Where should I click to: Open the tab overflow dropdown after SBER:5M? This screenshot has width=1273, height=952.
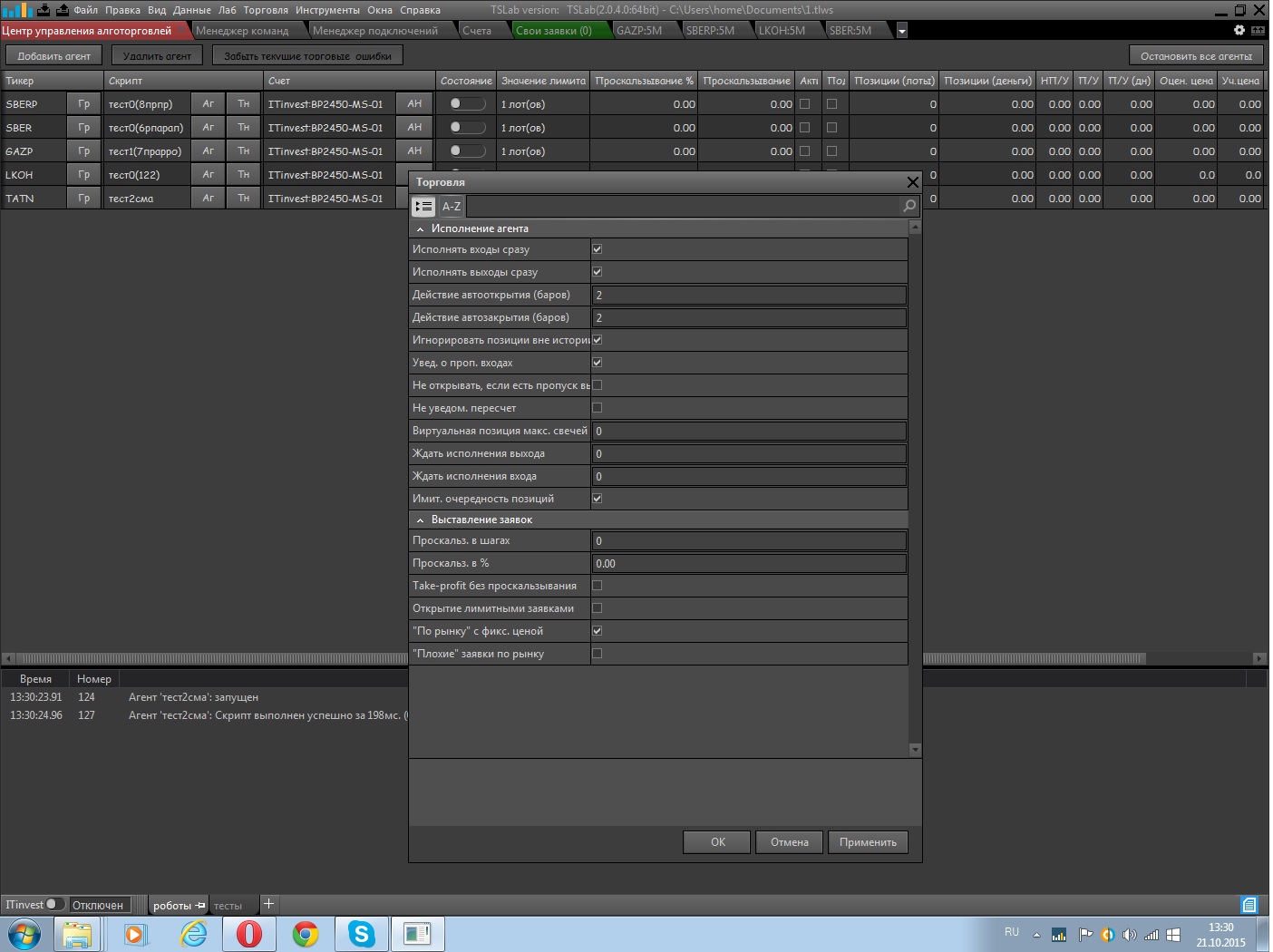click(x=901, y=31)
